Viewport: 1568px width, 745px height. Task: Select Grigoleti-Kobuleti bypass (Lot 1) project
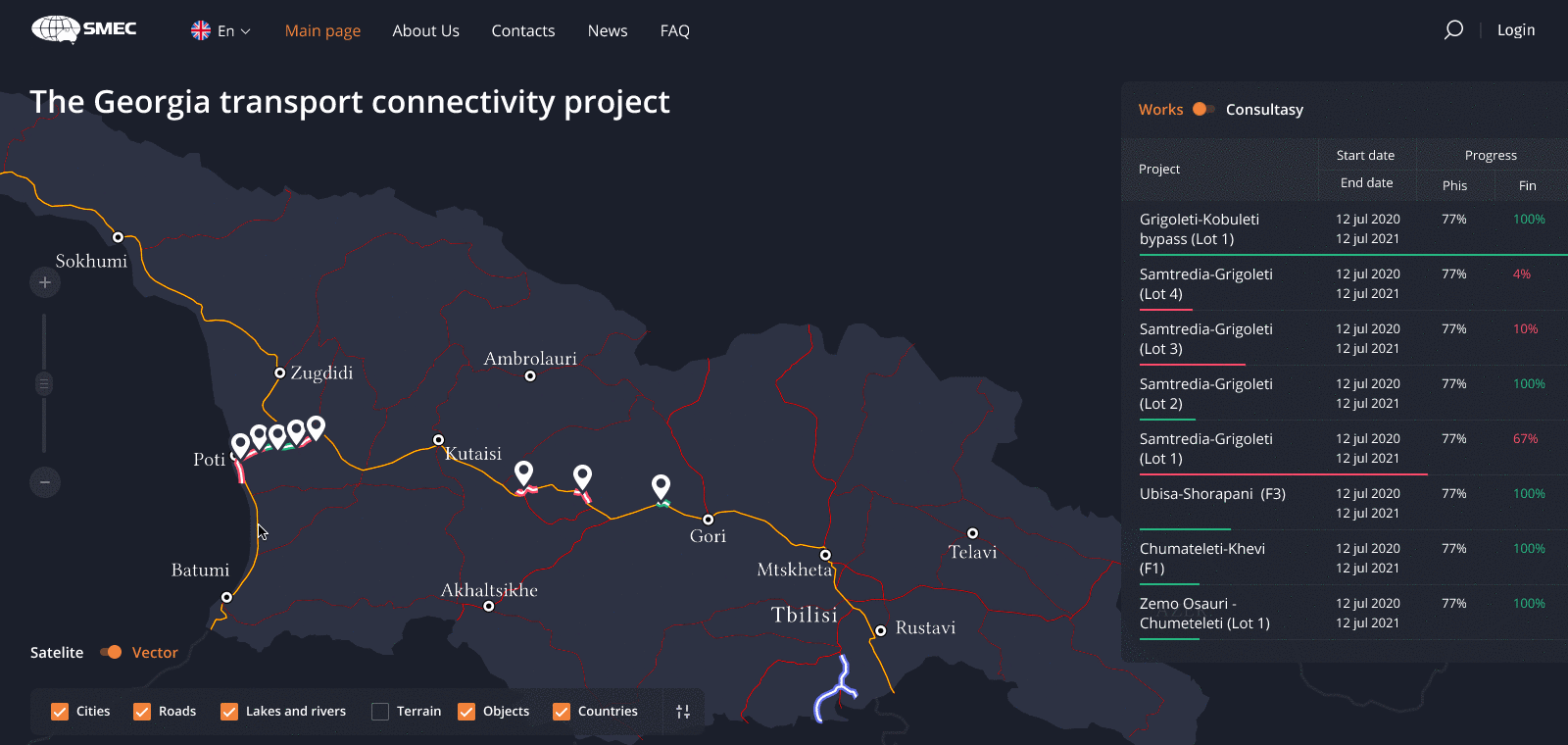(1200, 229)
